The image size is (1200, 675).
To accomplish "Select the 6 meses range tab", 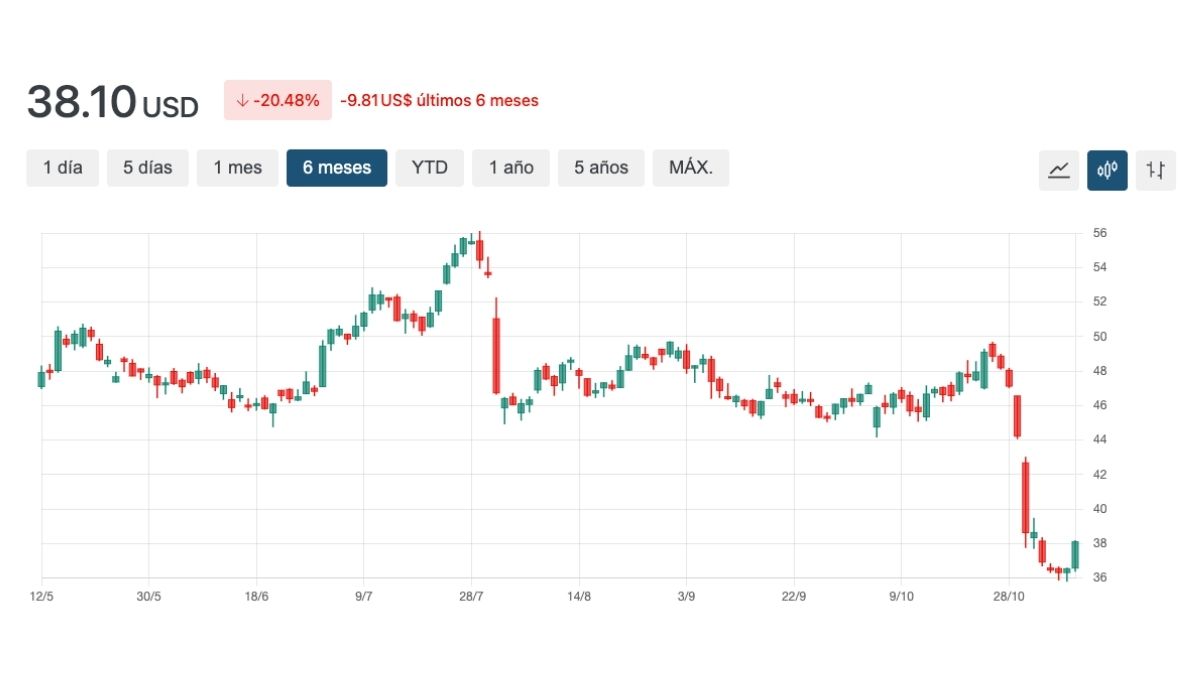I will [336, 168].
